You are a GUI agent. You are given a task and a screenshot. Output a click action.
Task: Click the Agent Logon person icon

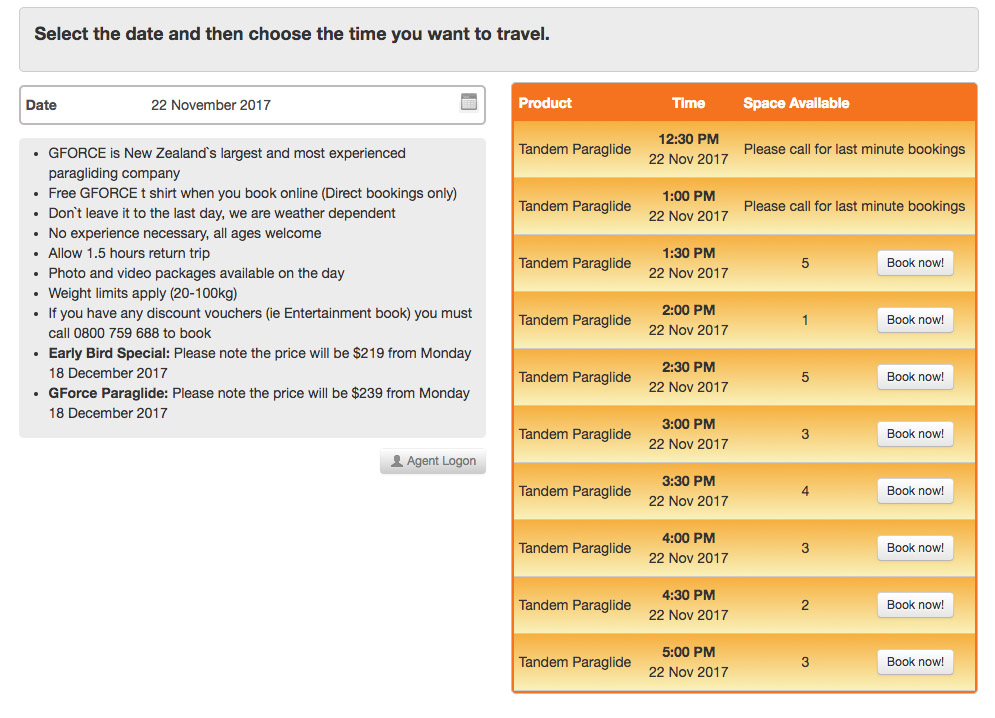397,461
